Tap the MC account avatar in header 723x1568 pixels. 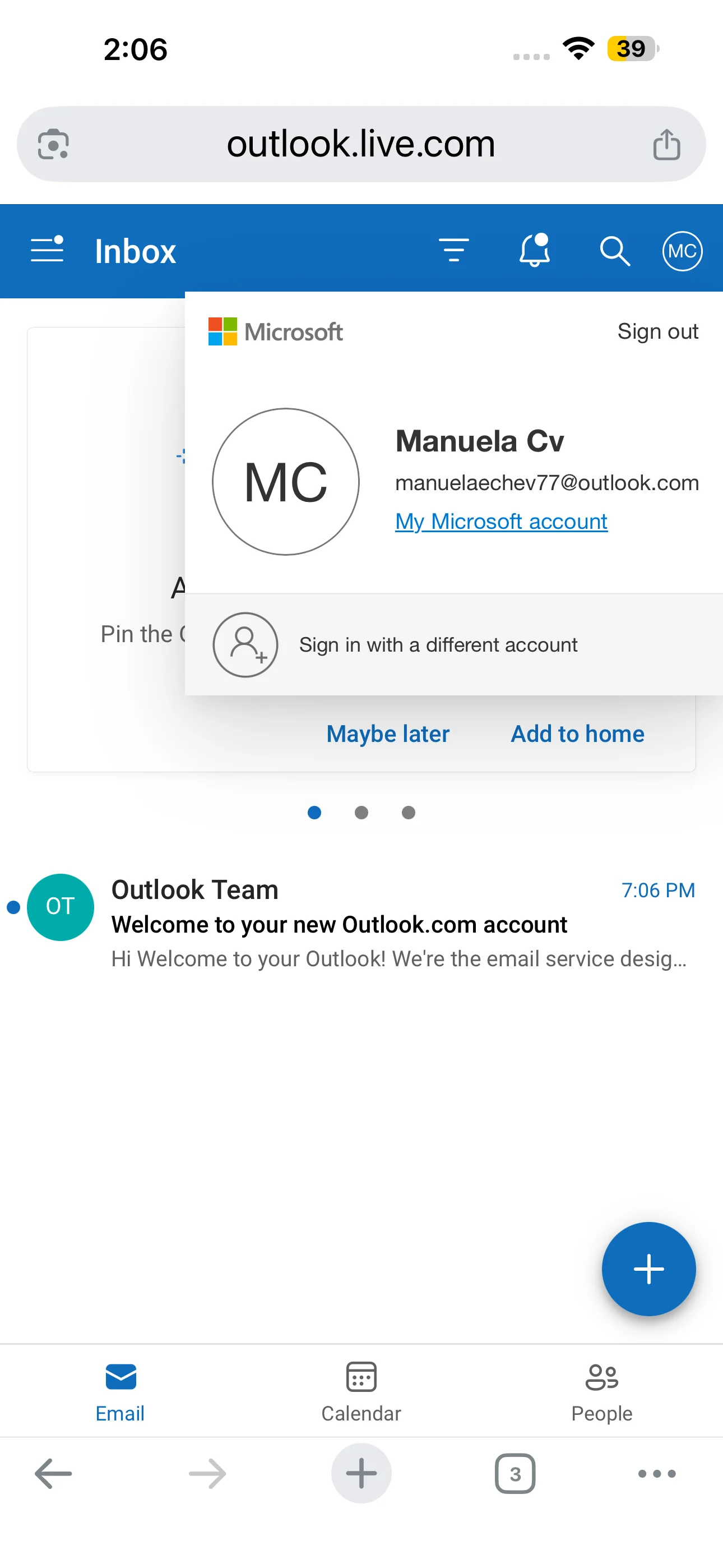682,251
